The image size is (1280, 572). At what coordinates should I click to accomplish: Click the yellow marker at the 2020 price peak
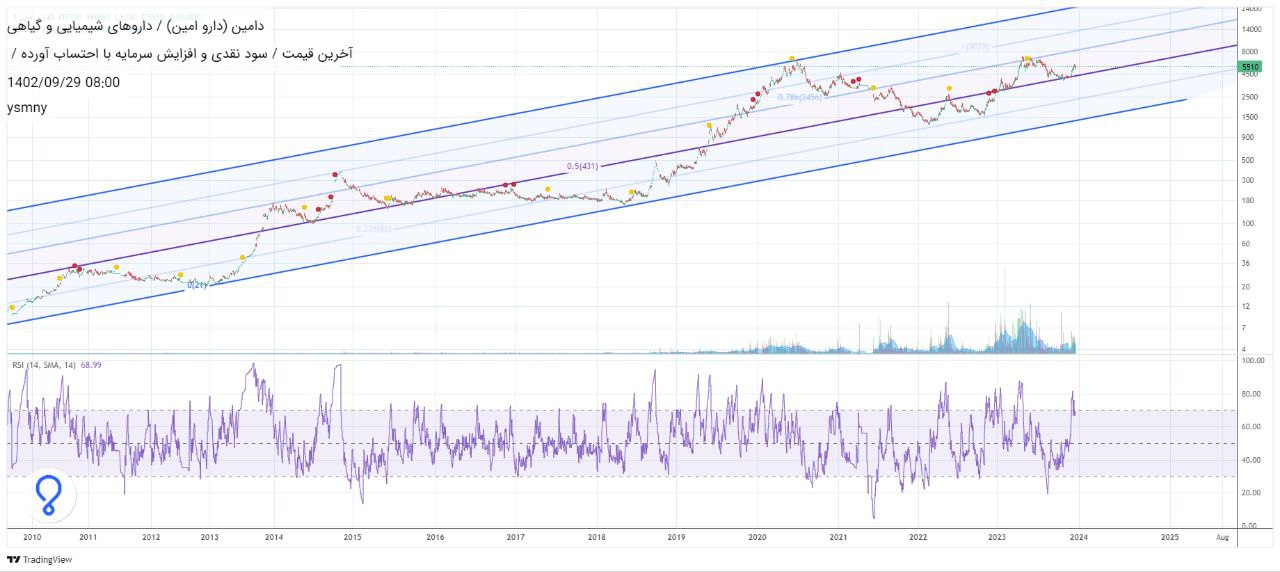(791, 59)
